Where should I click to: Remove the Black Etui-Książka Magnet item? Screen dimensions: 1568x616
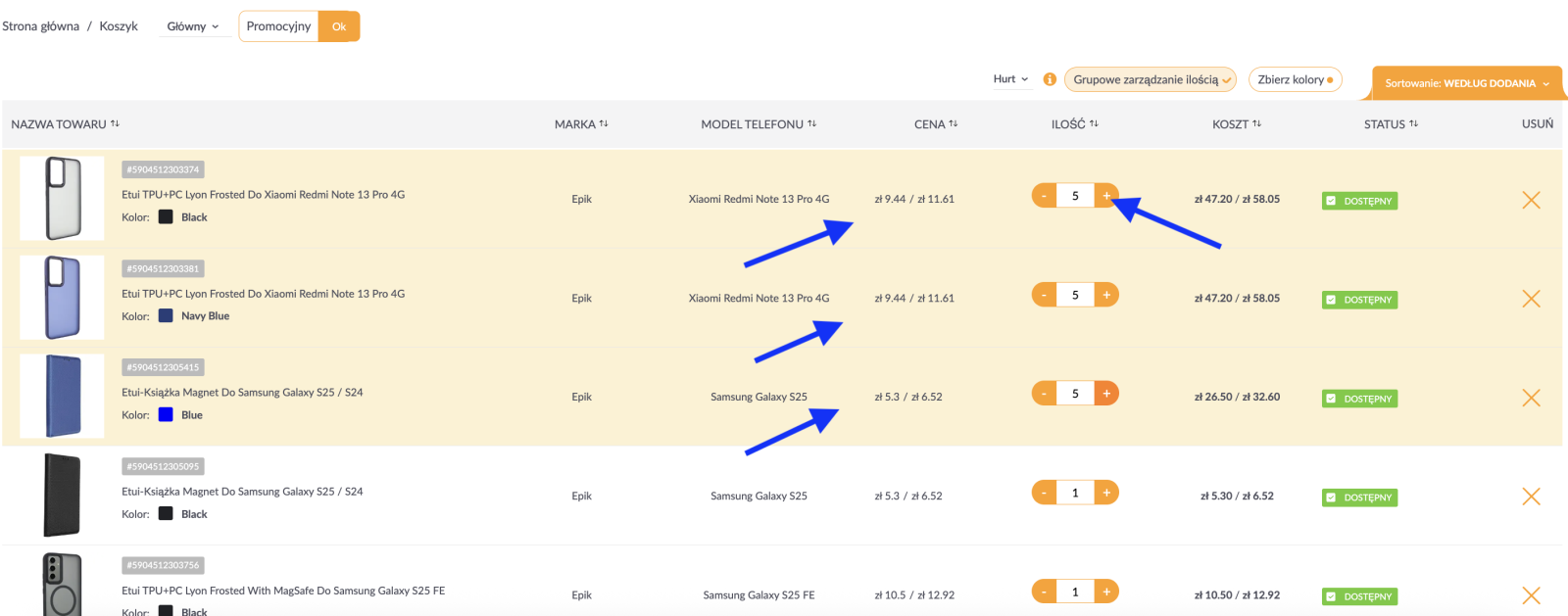pos(1531,497)
